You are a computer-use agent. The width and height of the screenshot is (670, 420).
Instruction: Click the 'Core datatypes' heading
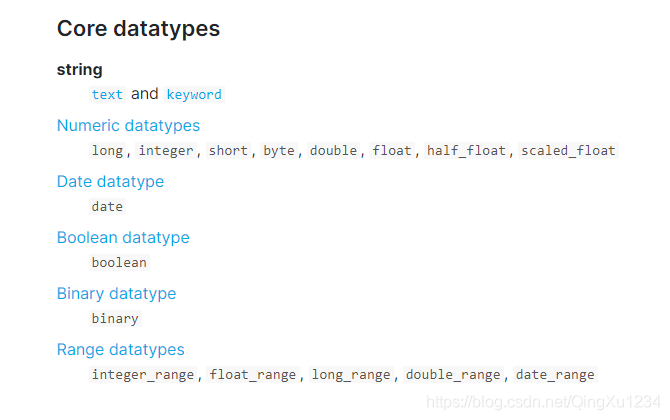(138, 29)
